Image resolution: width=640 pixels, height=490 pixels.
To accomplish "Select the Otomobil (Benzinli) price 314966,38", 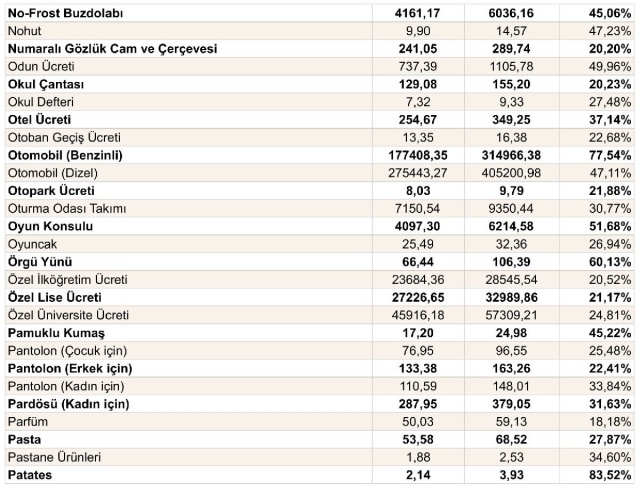I will pyautogui.click(x=511, y=156).
